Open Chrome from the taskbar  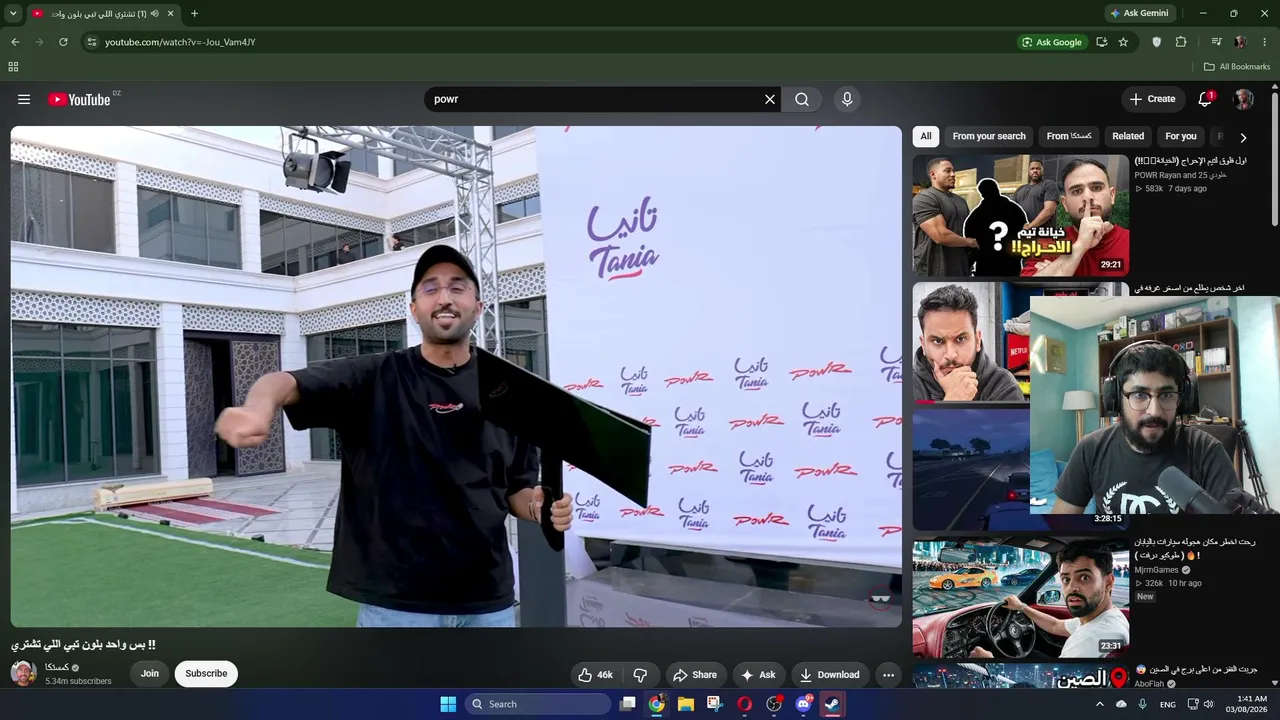pos(657,704)
